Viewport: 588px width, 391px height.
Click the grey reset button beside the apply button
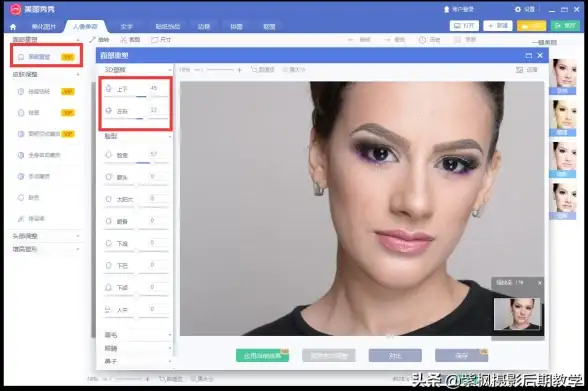click(x=328, y=355)
